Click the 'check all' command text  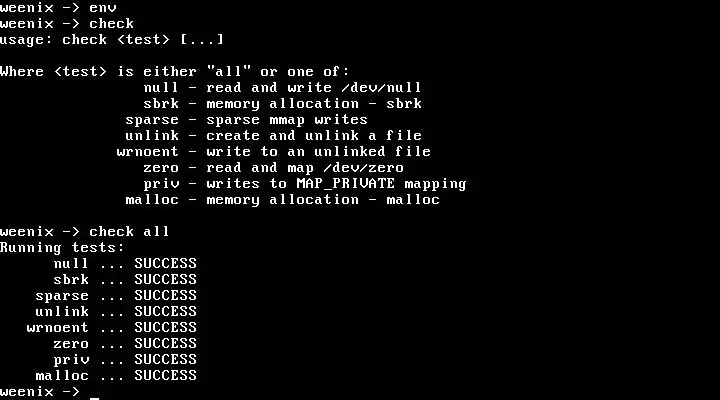[129, 231]
